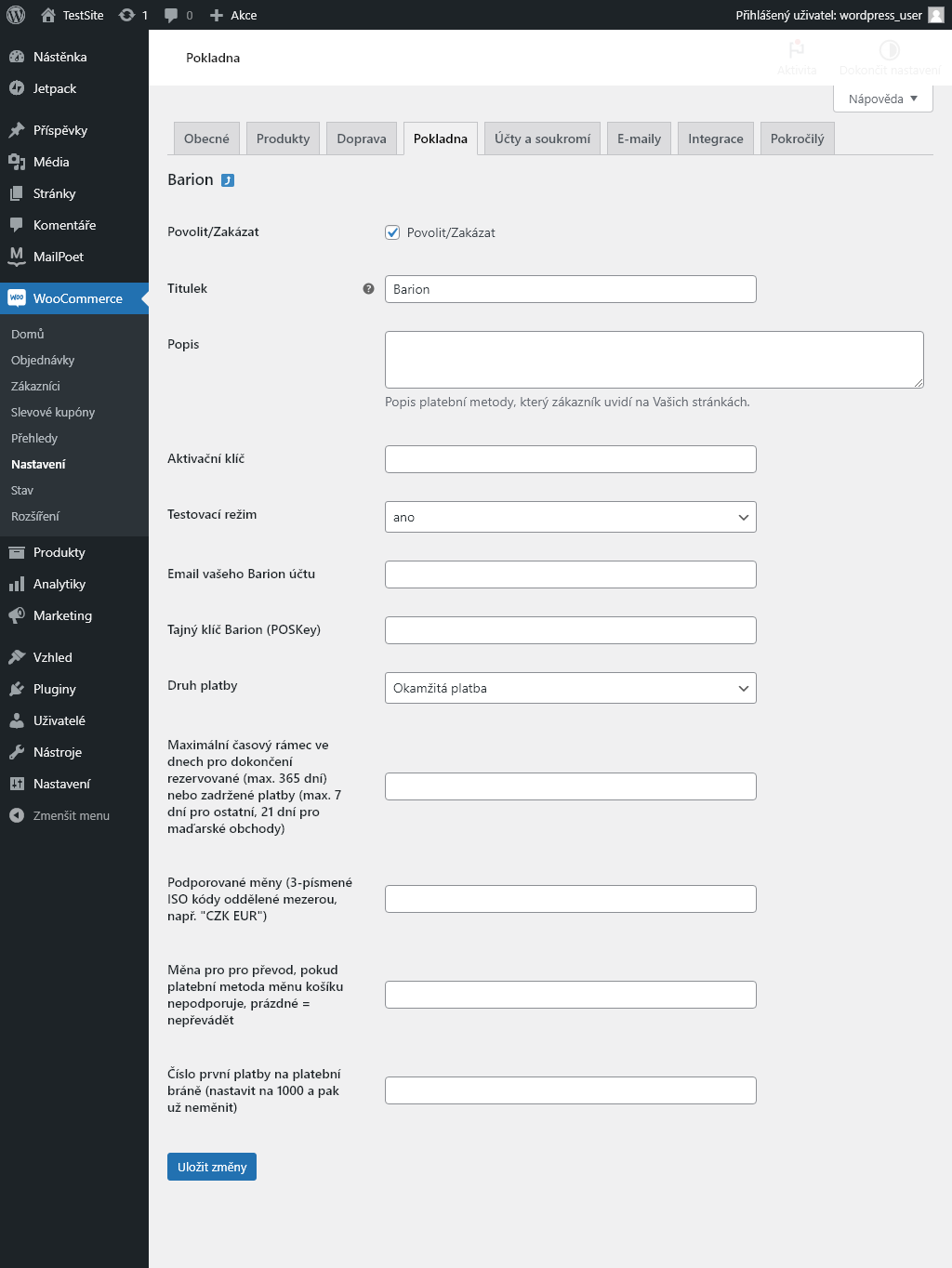
Task: Open the comments bubble icon in admin bar
Action: click(171, 15)
